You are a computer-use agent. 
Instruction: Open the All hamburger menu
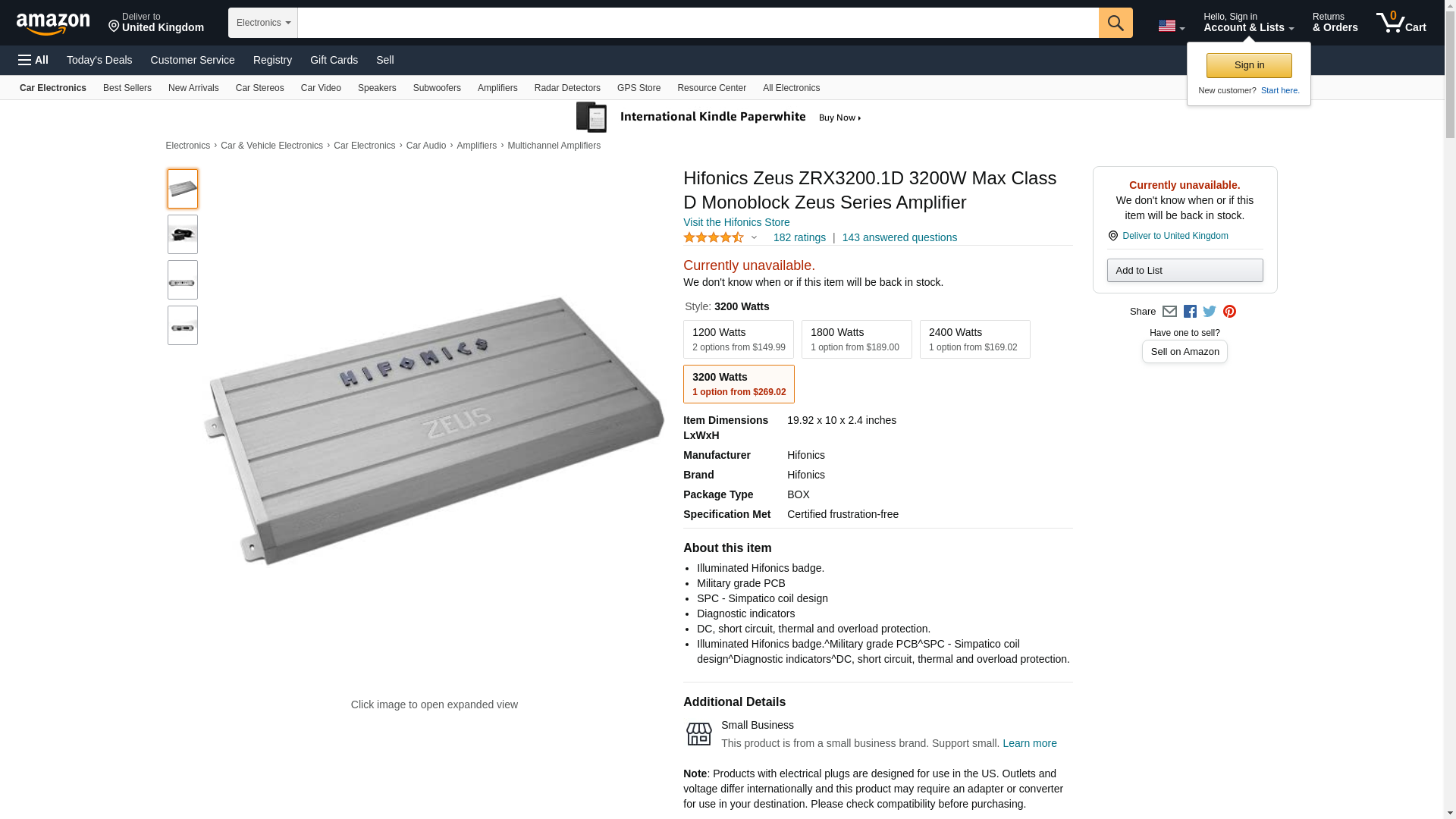[33, 60]
